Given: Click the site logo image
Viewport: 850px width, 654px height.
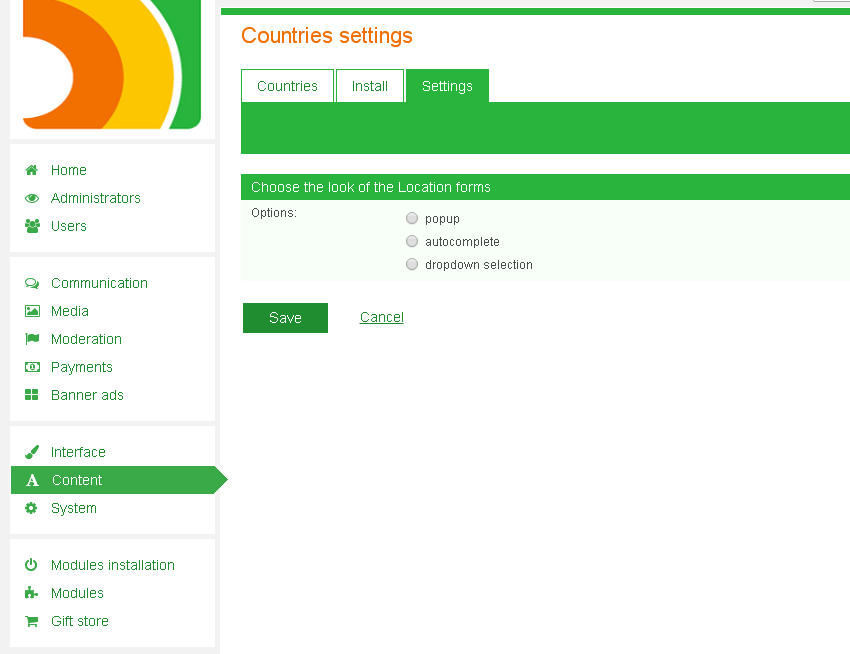Looking at the screenshot, I should [x=112, y=65].
